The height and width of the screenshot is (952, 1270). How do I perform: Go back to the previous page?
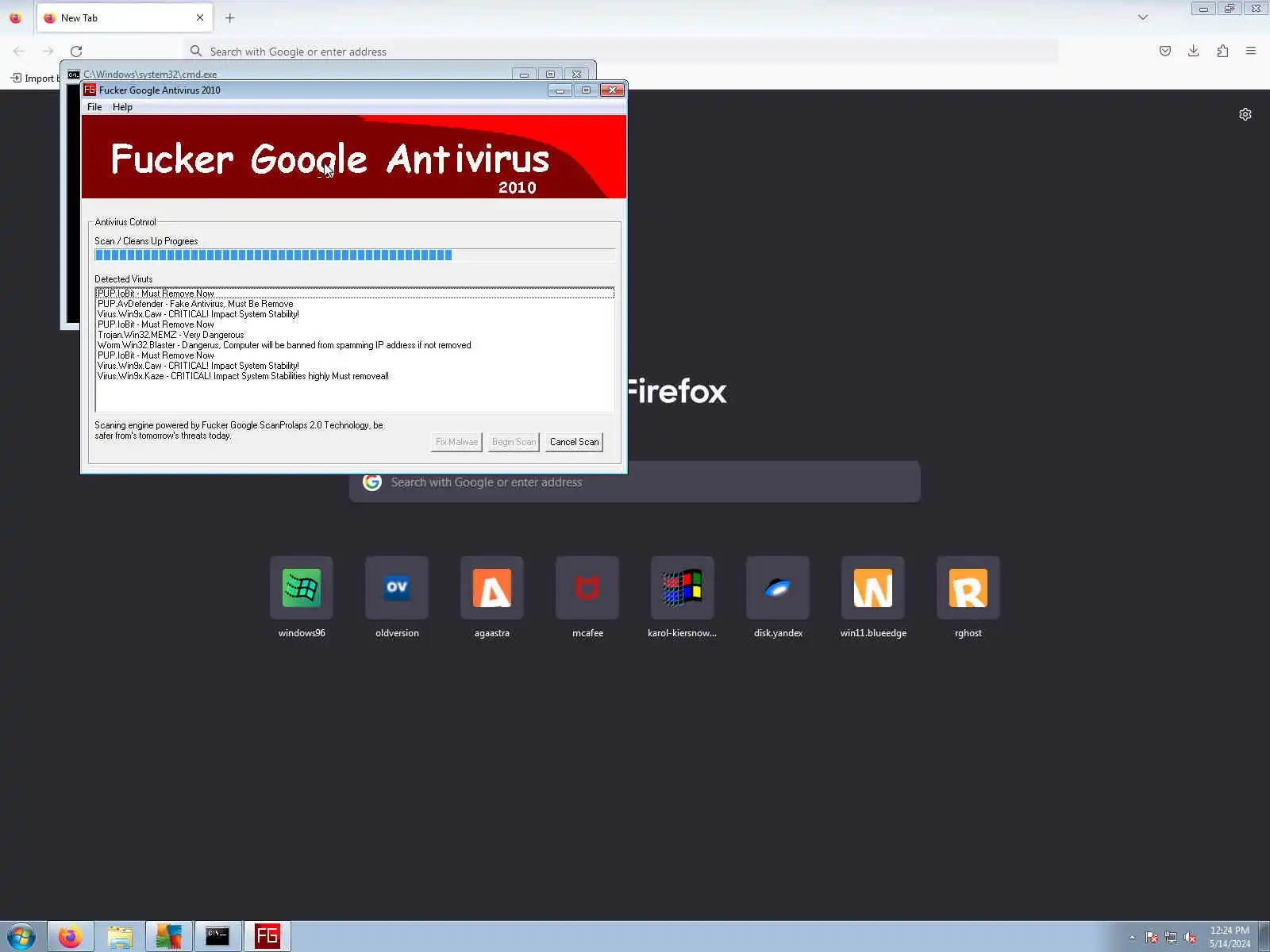[19, 52]
